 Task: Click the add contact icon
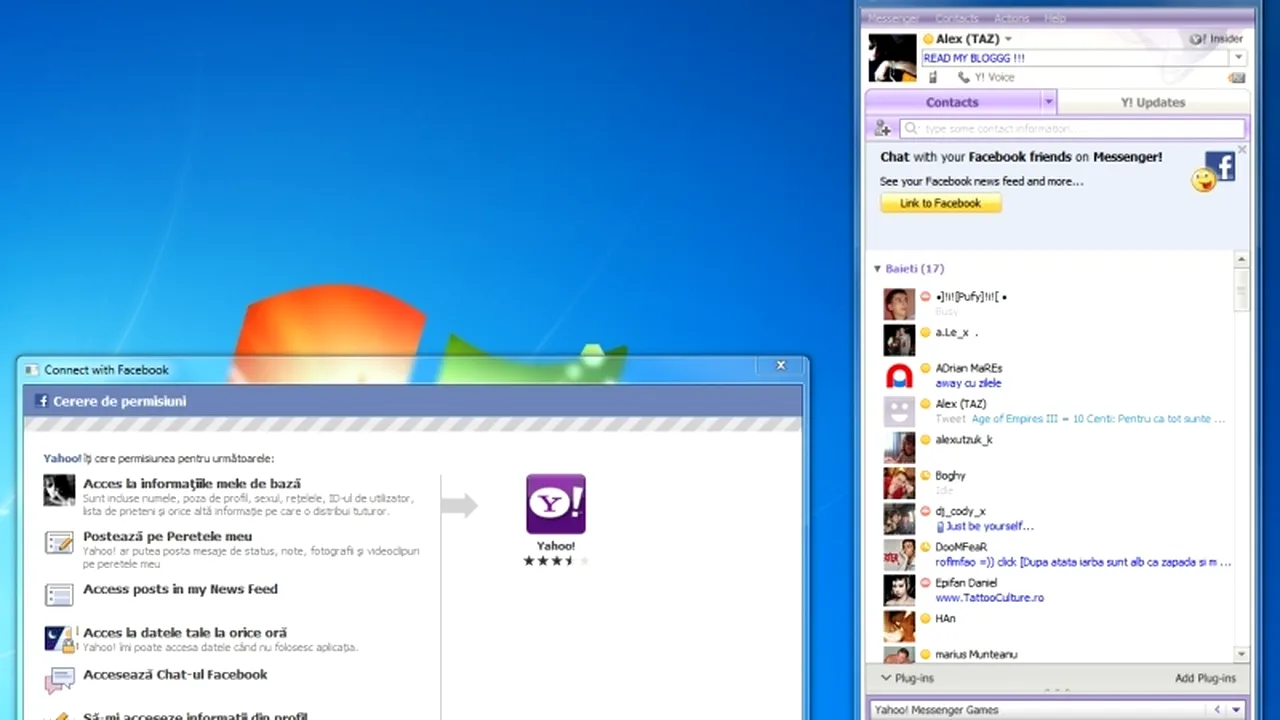coord(882,128)
